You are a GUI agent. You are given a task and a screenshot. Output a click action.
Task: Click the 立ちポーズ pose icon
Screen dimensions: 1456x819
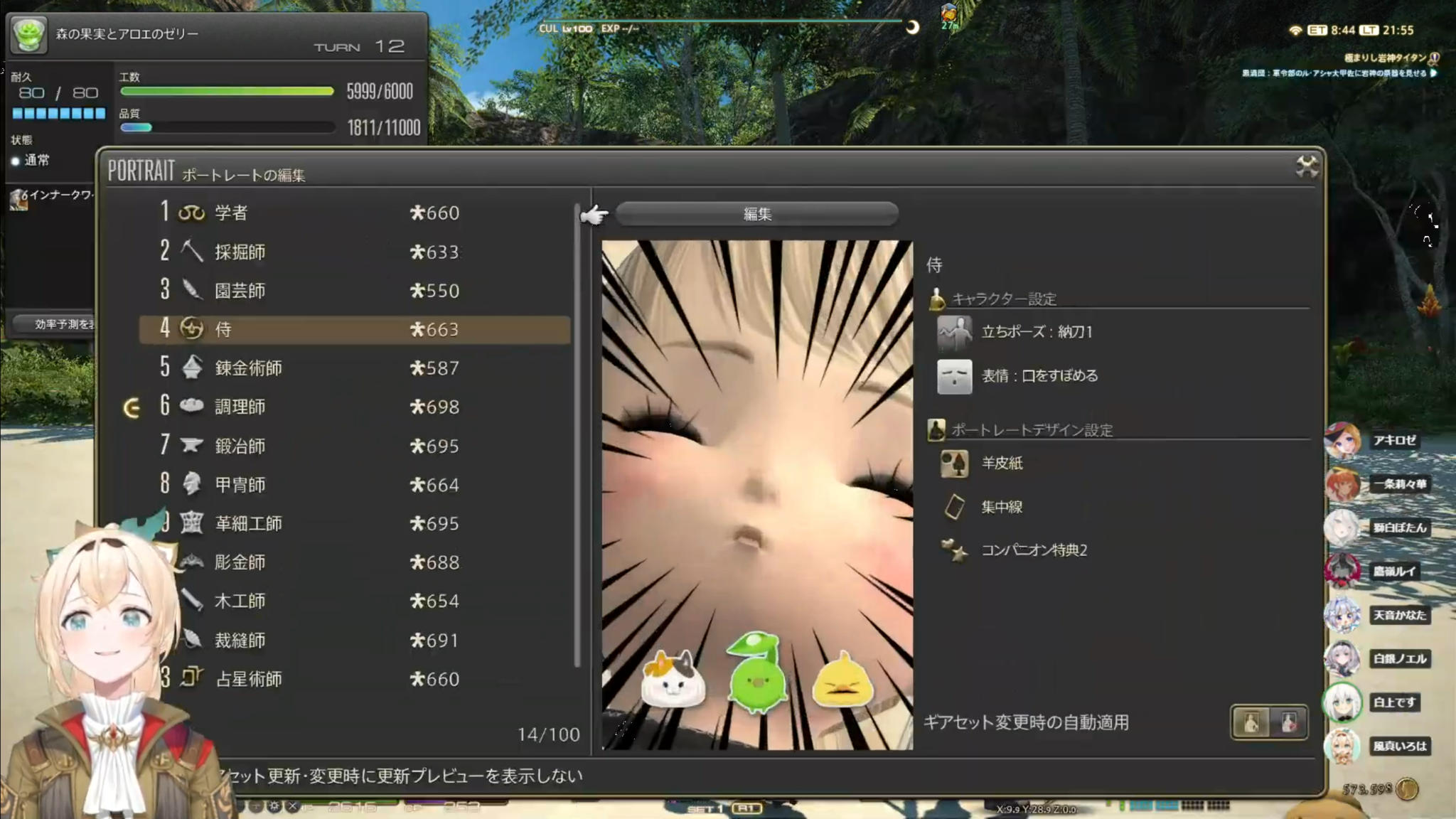[x=954, y=333]
